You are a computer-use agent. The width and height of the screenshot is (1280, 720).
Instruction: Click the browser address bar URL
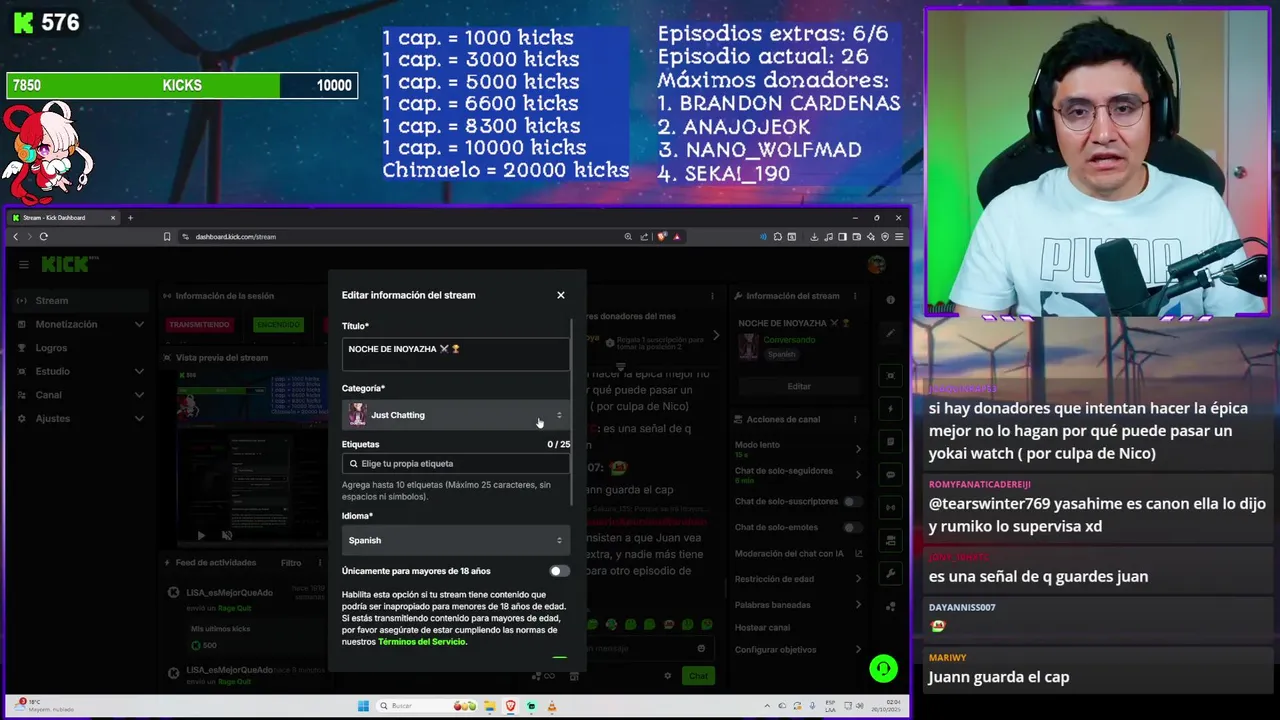pyautogui.click(x=236, y=237)
